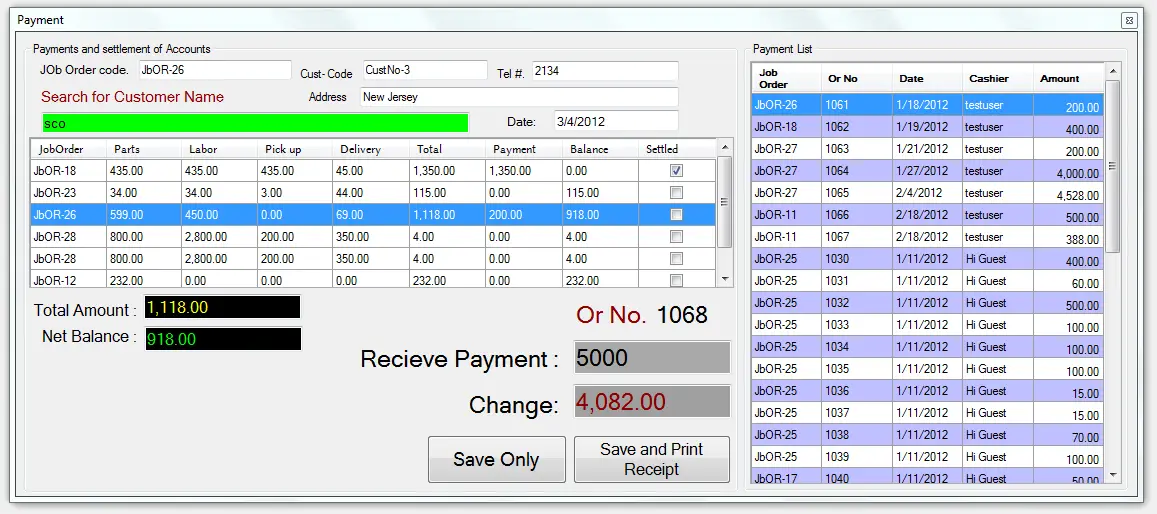Image resolution: width=1157 pixels, height=514 pixels.
Task: Click Payment List Or No column header
Action: click(857, 78)
